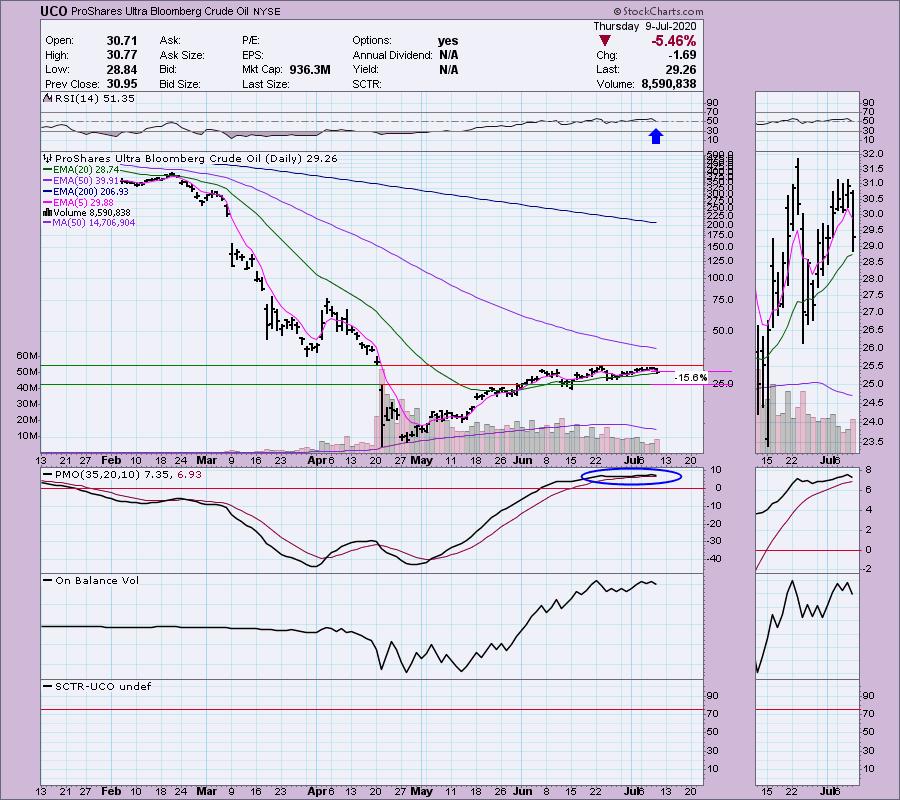Click the UCO ticker symbol in the title
The width and height of the screenshot is (900, 800).
pyautogui.click(x=54, y=11)
